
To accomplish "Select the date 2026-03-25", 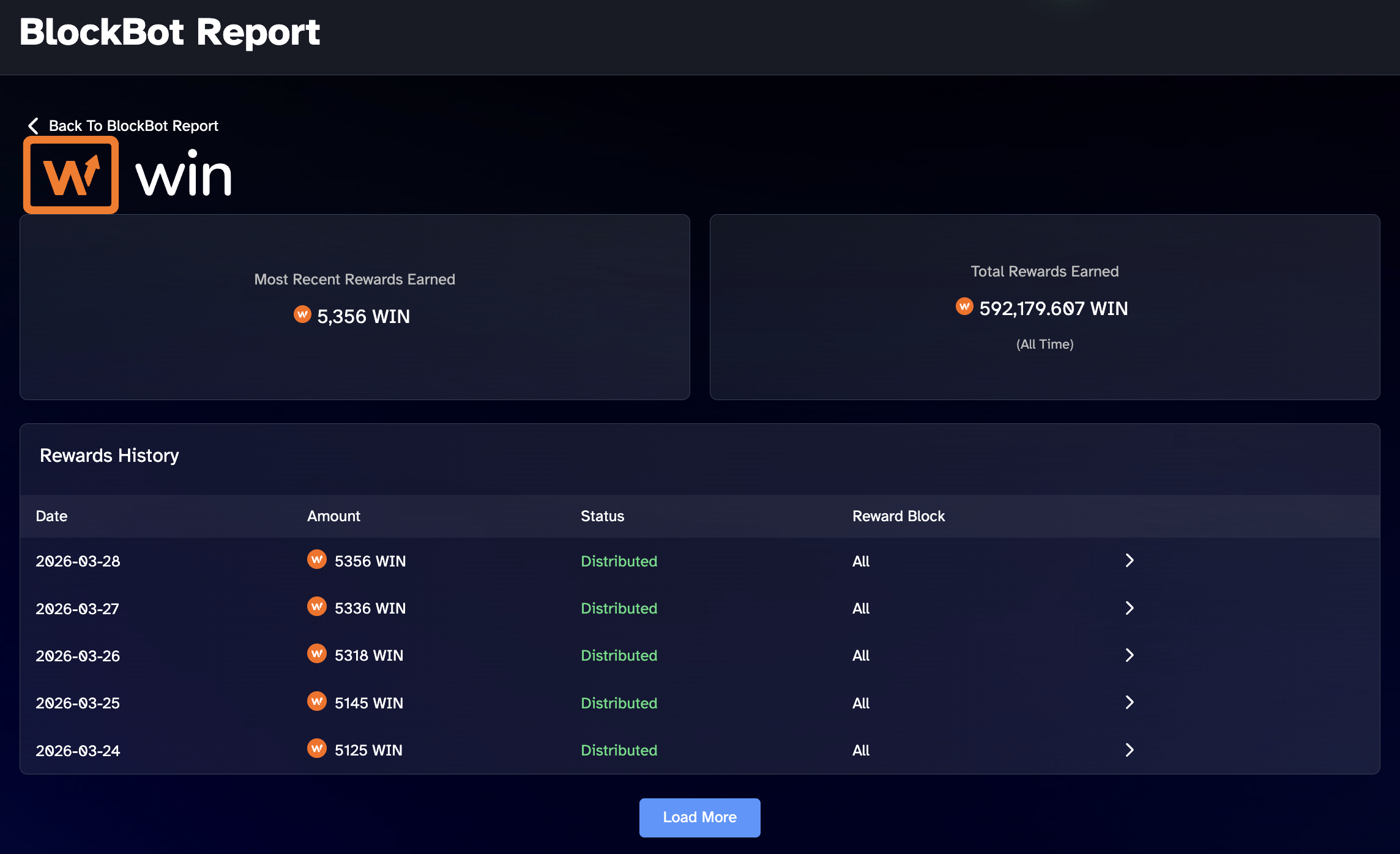I will coord(78,703).
